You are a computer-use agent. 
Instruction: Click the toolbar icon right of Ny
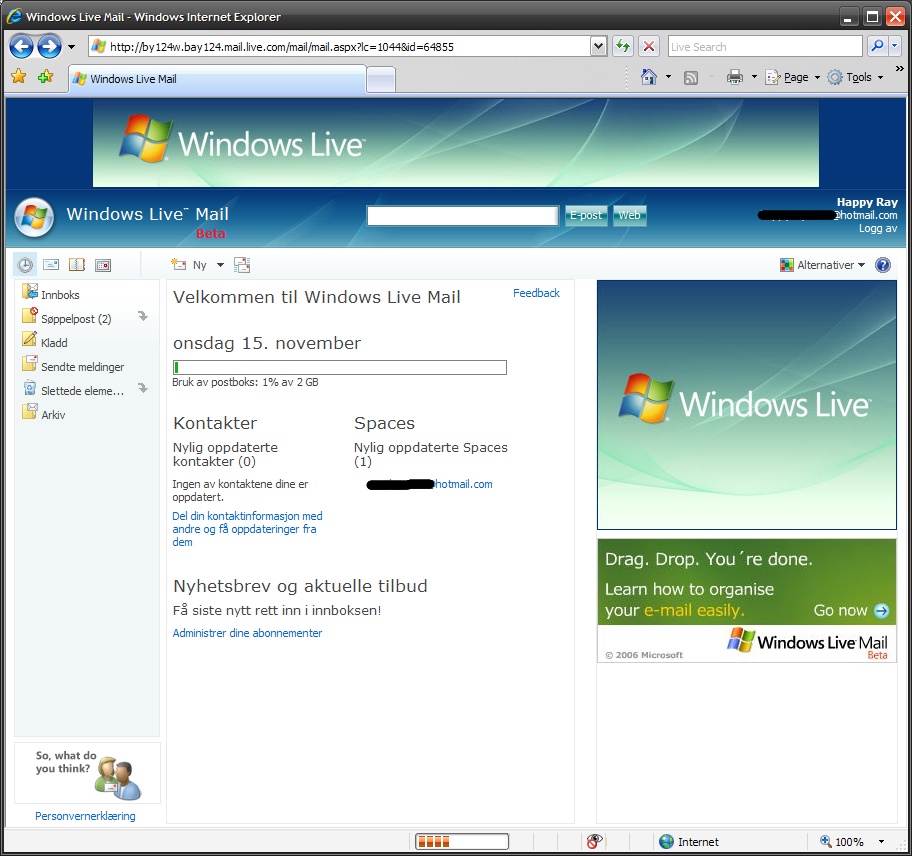coord(242,265)
